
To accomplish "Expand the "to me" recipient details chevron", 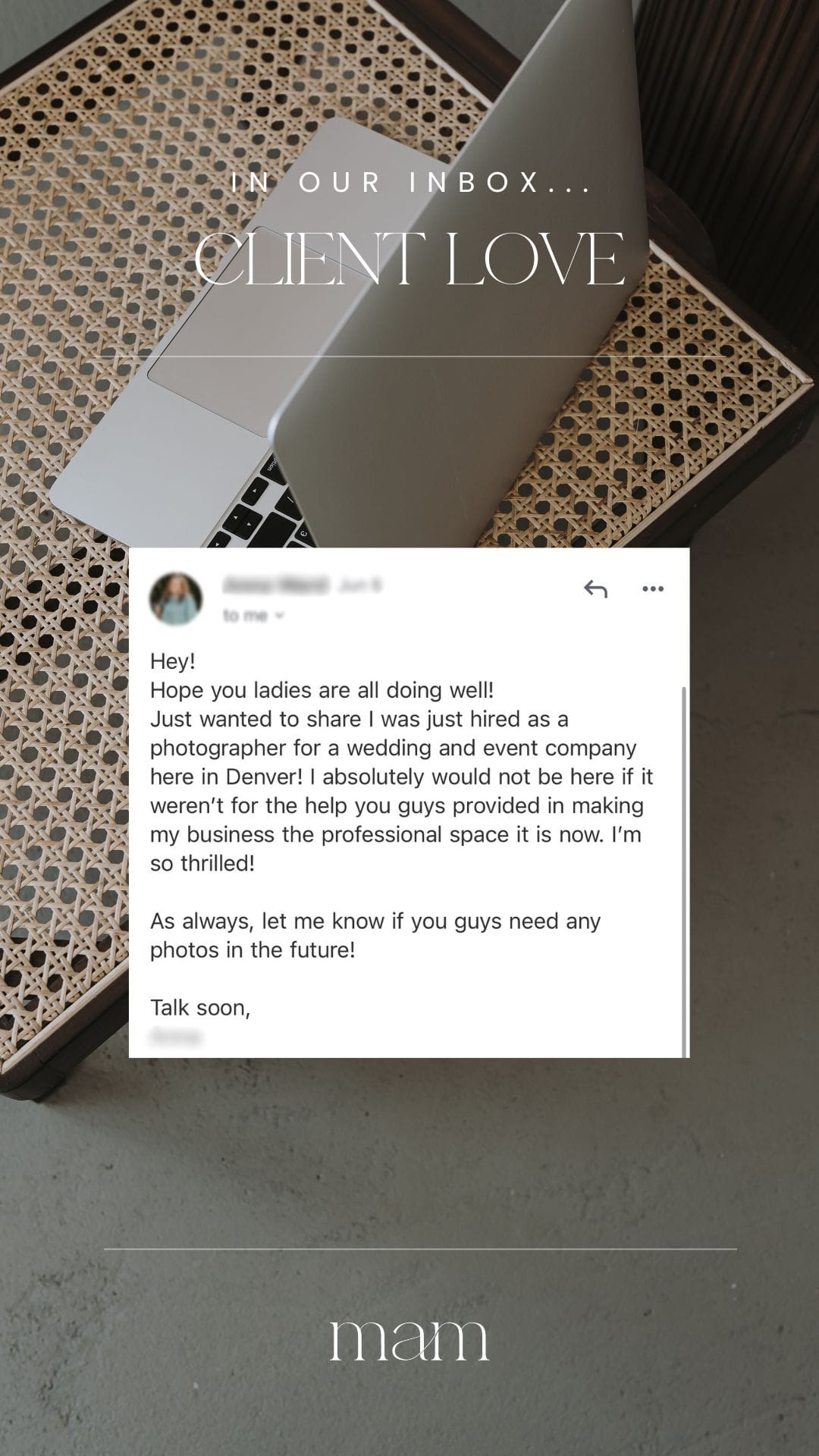I will (279, 615).
